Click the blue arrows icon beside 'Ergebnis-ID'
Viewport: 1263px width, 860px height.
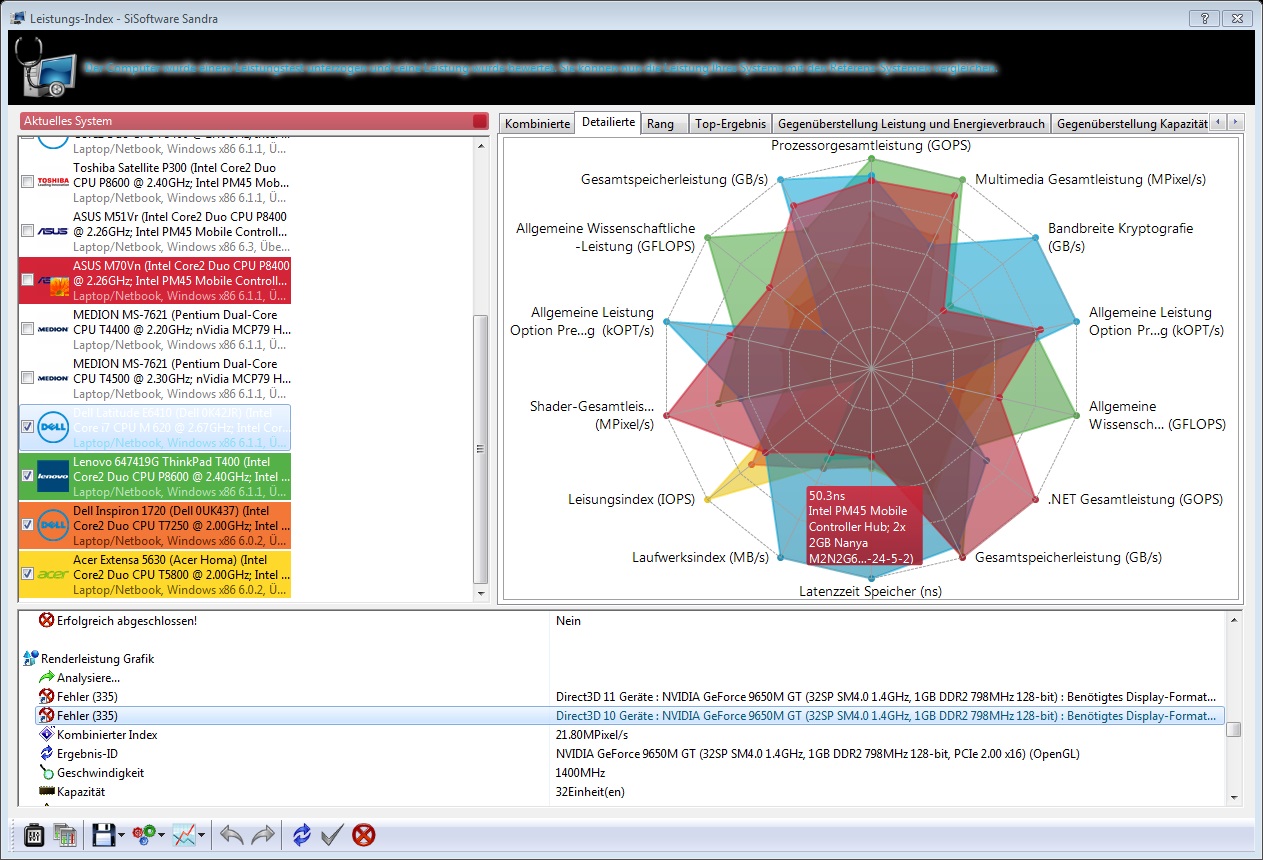[46, 753]
